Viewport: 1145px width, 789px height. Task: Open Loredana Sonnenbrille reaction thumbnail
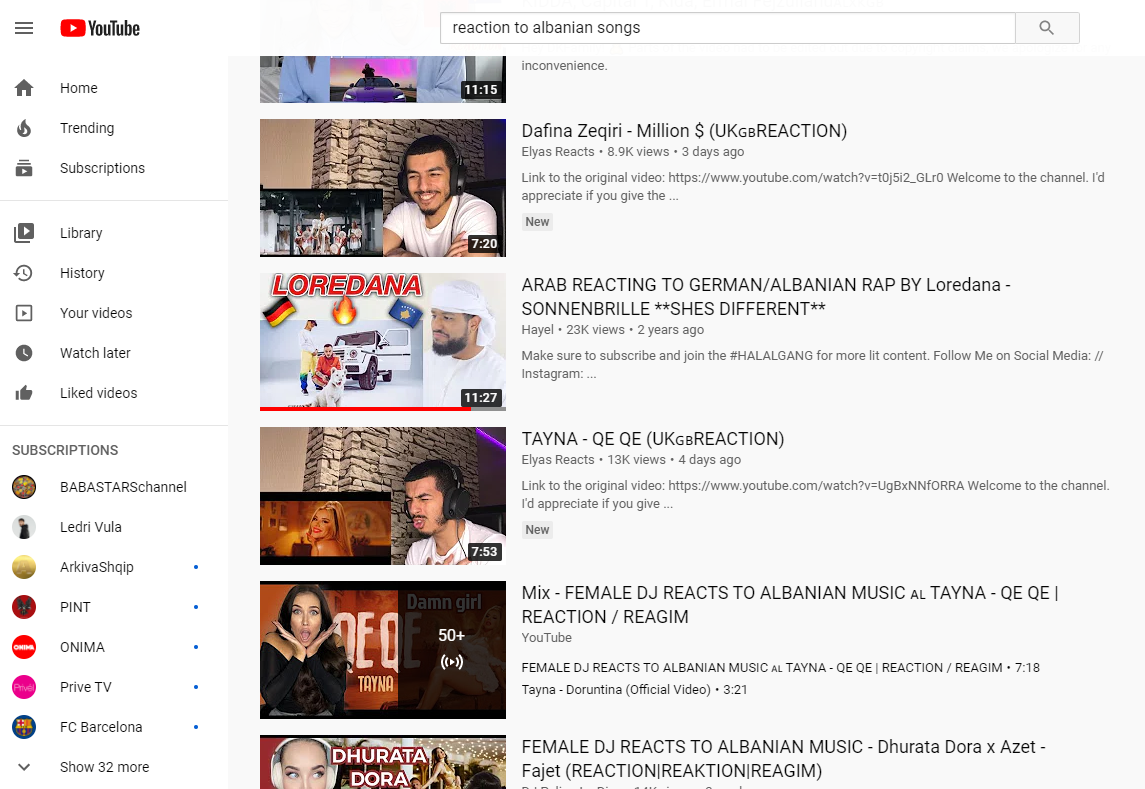click(383, 342)
